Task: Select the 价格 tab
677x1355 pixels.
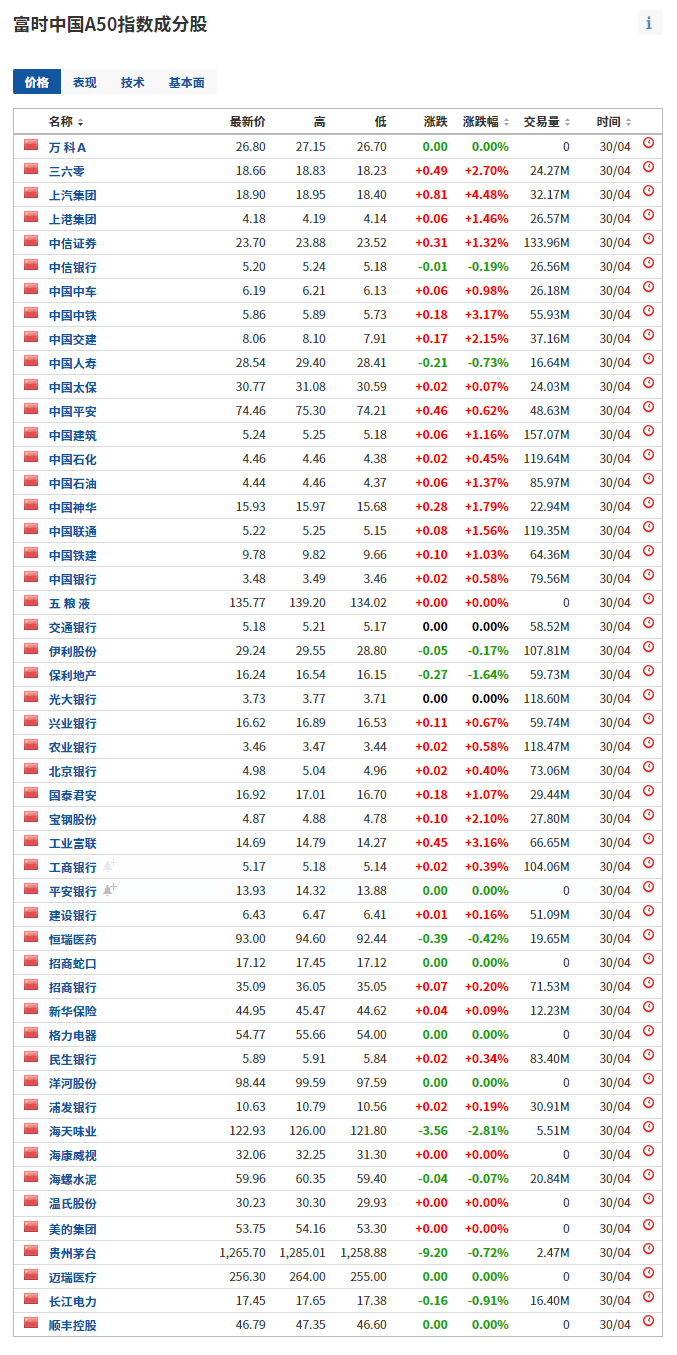Action: coord(37,82)
